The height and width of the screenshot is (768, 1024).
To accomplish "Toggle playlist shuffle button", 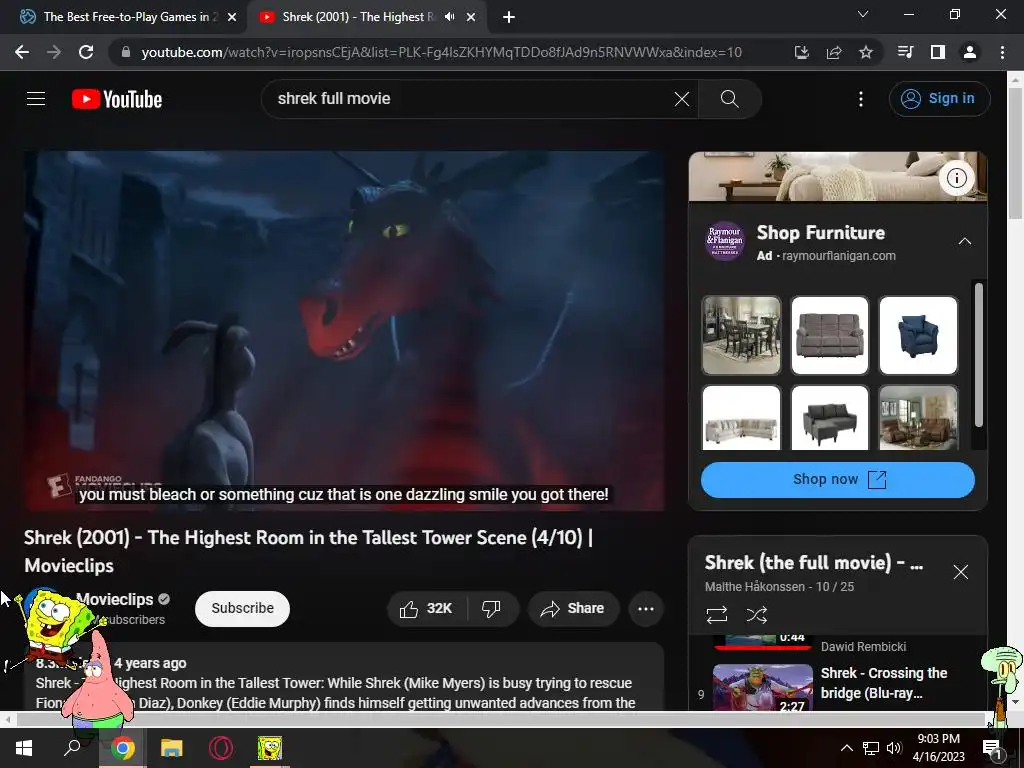I will click(x=757, y=615).
